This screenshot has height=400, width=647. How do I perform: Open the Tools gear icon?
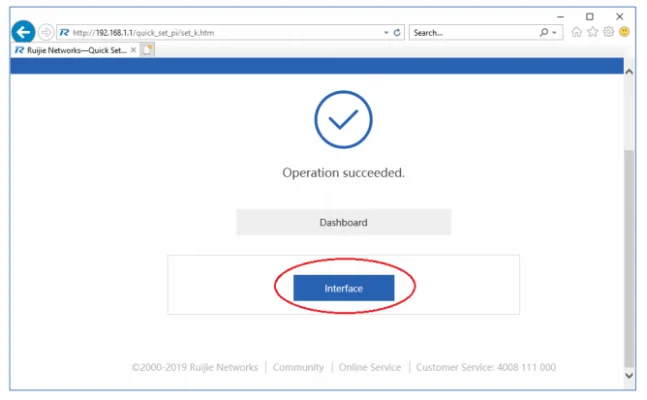click(609, 32)
